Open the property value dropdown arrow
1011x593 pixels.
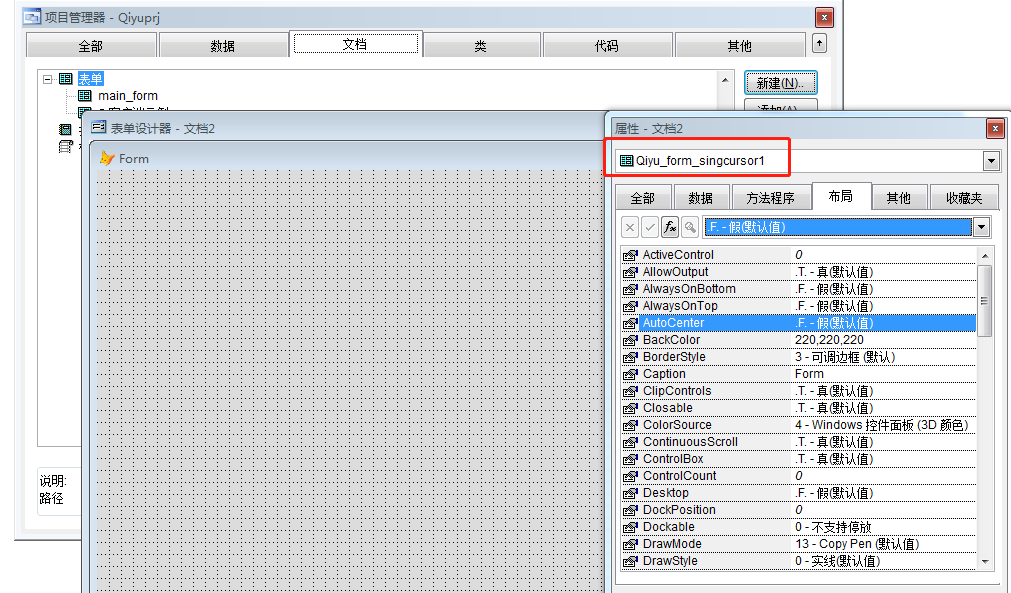(x=981, y=227)
